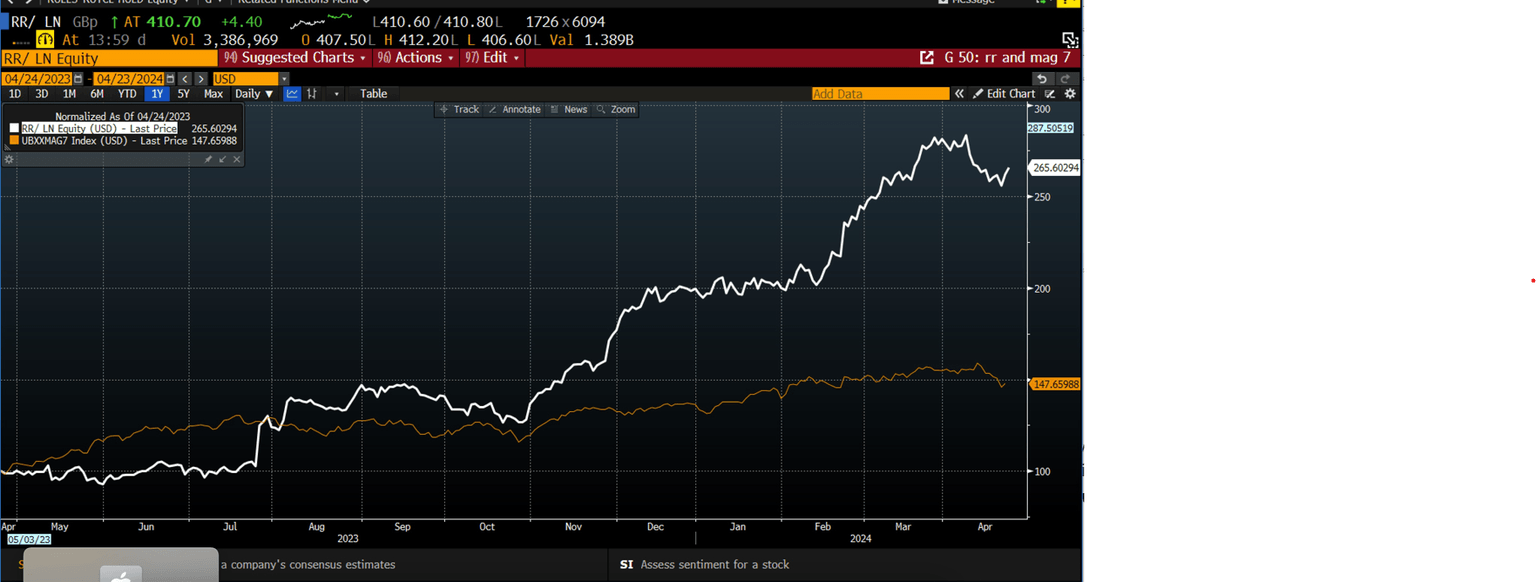Image resolution: width=1536 pixels, height=582 pixels.
Task: Click the Add Data input field
Action: click(x=880, y=94)
